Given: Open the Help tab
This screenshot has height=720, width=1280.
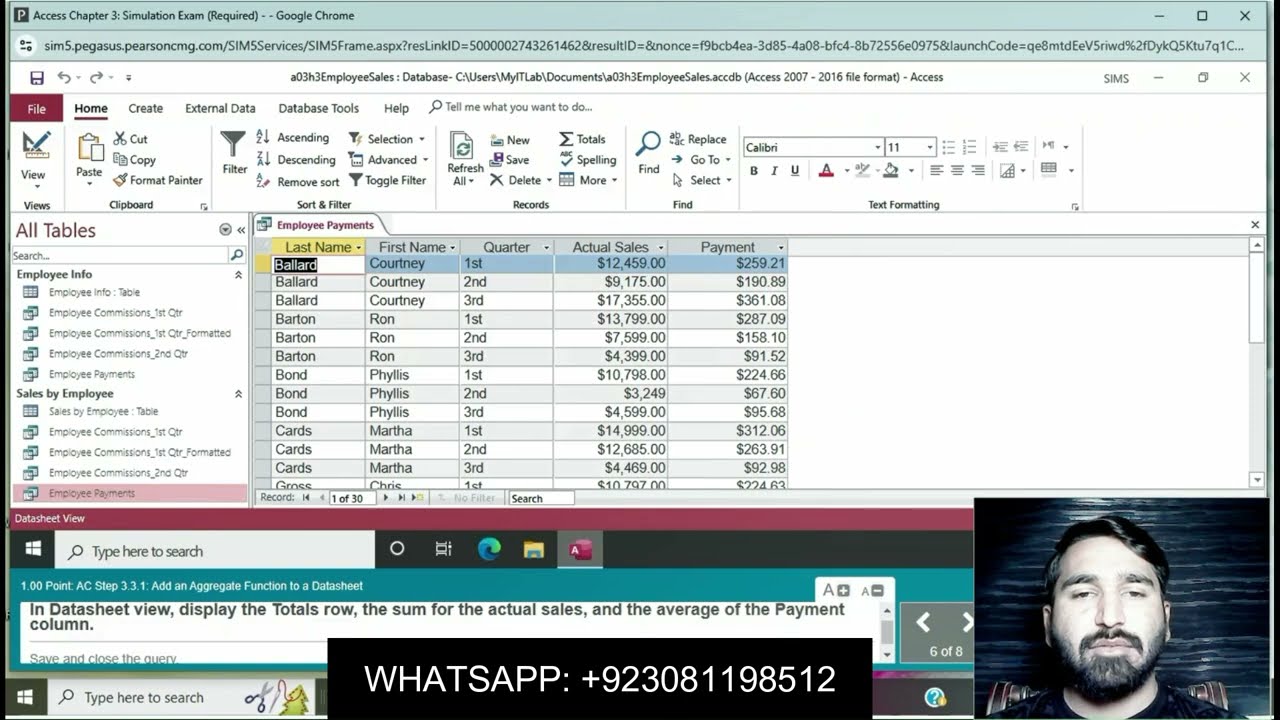Looking at the screenshot, I should tap(396, 108).
